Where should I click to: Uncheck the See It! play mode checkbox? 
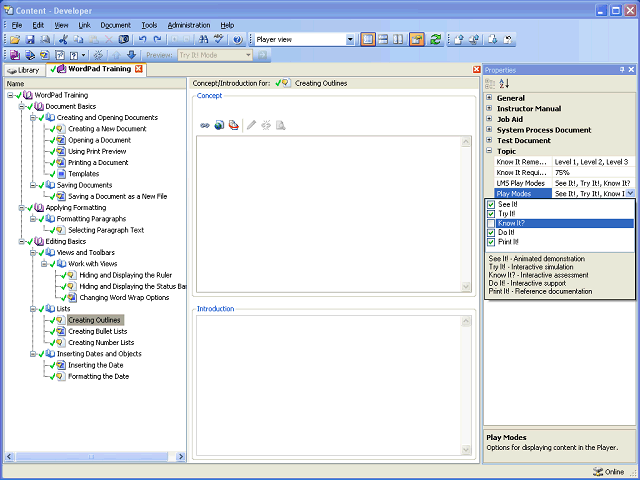491,204
